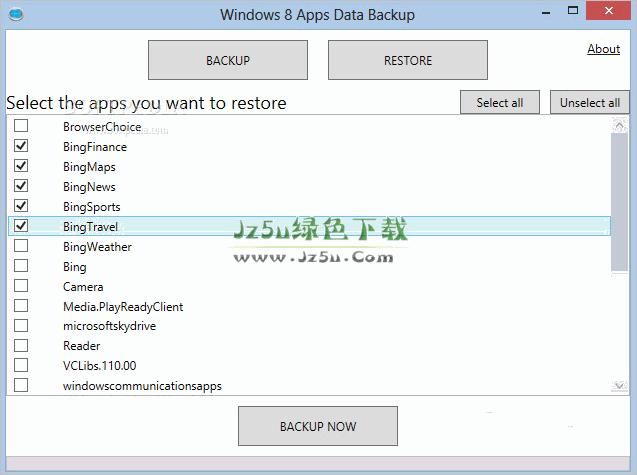
Task: Close the Windows 8 Apps Data Backup window
Action: [608, 11]
